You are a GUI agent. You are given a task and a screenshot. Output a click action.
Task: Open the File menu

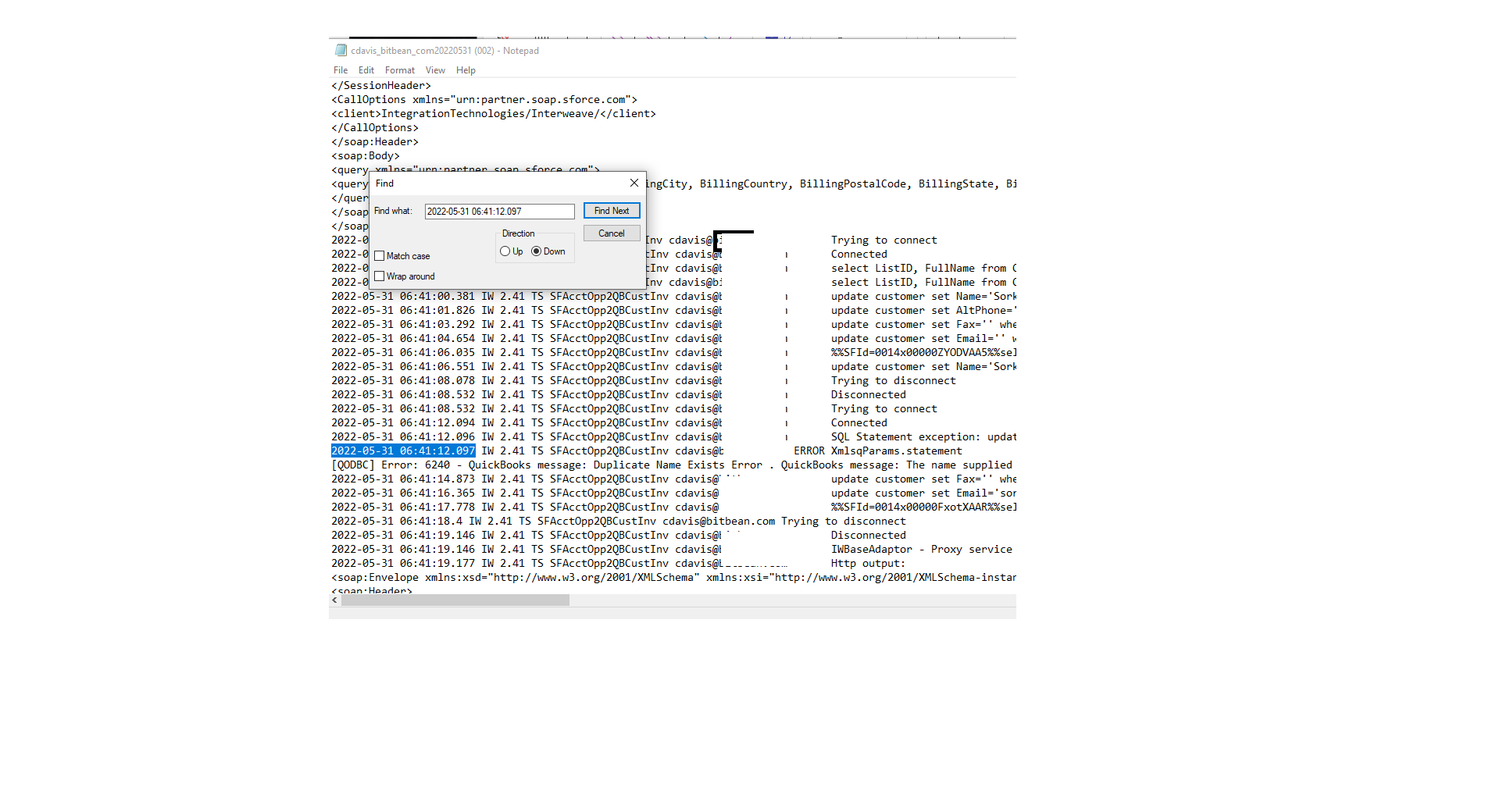point(341,70)
